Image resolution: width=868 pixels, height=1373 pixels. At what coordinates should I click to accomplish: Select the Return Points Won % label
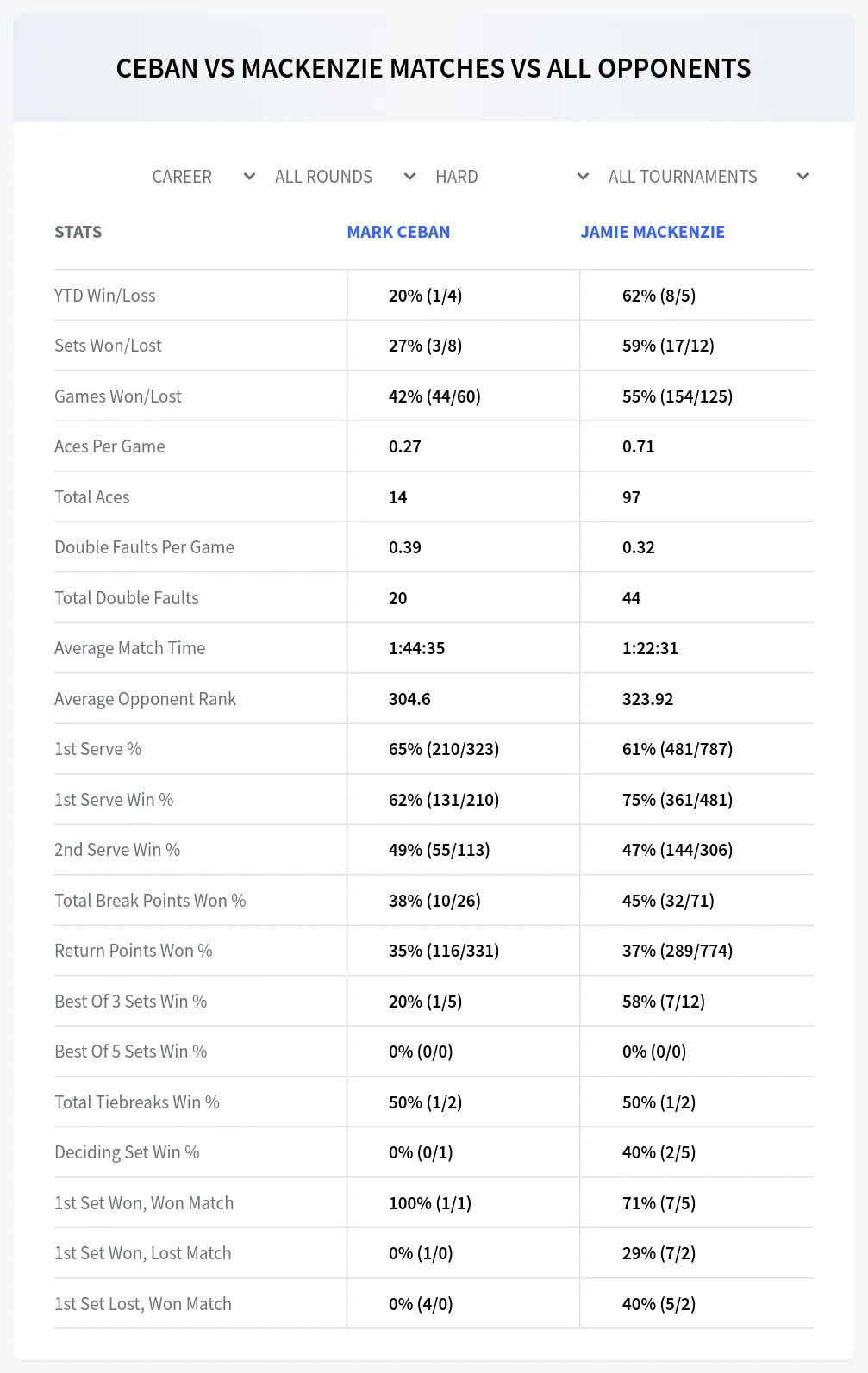coord(134,951)
